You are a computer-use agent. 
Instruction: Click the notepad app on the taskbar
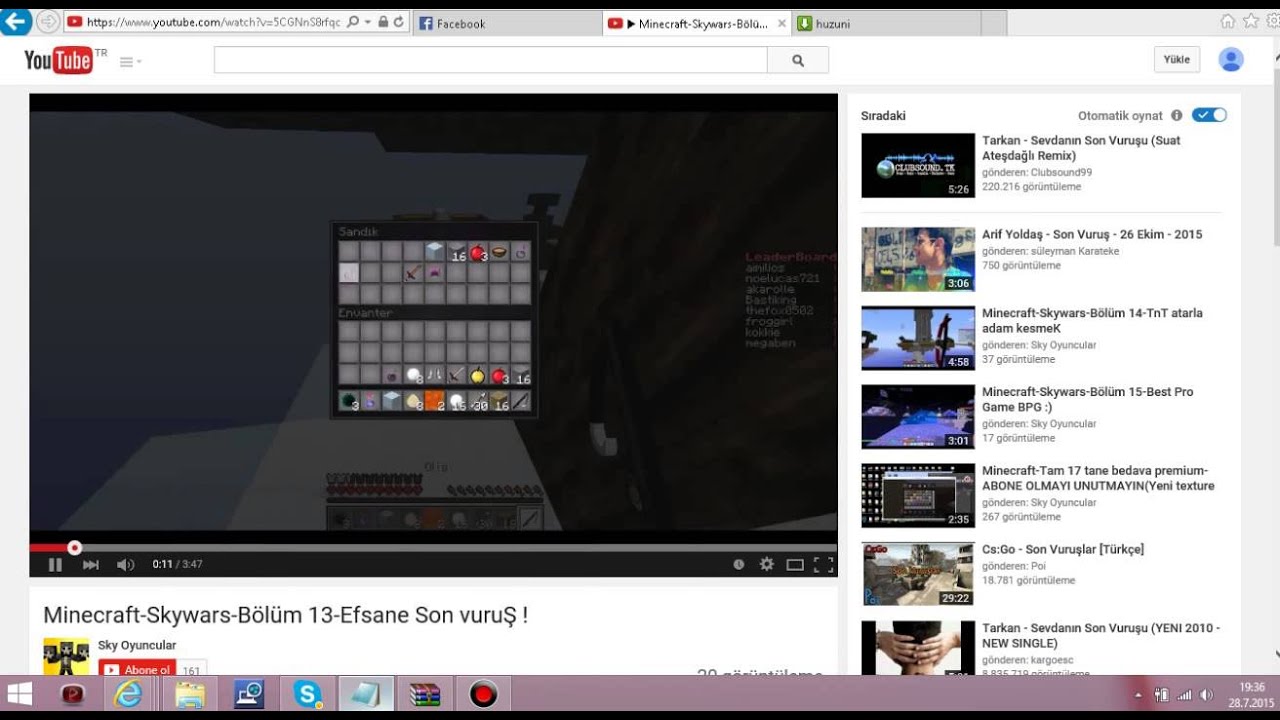point(366,694)
